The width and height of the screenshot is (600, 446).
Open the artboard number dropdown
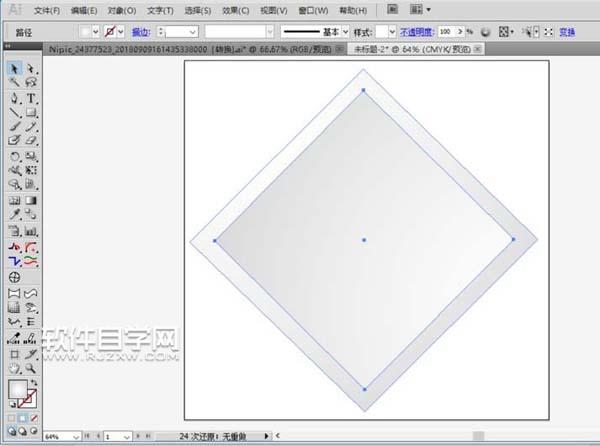point(127,436)
